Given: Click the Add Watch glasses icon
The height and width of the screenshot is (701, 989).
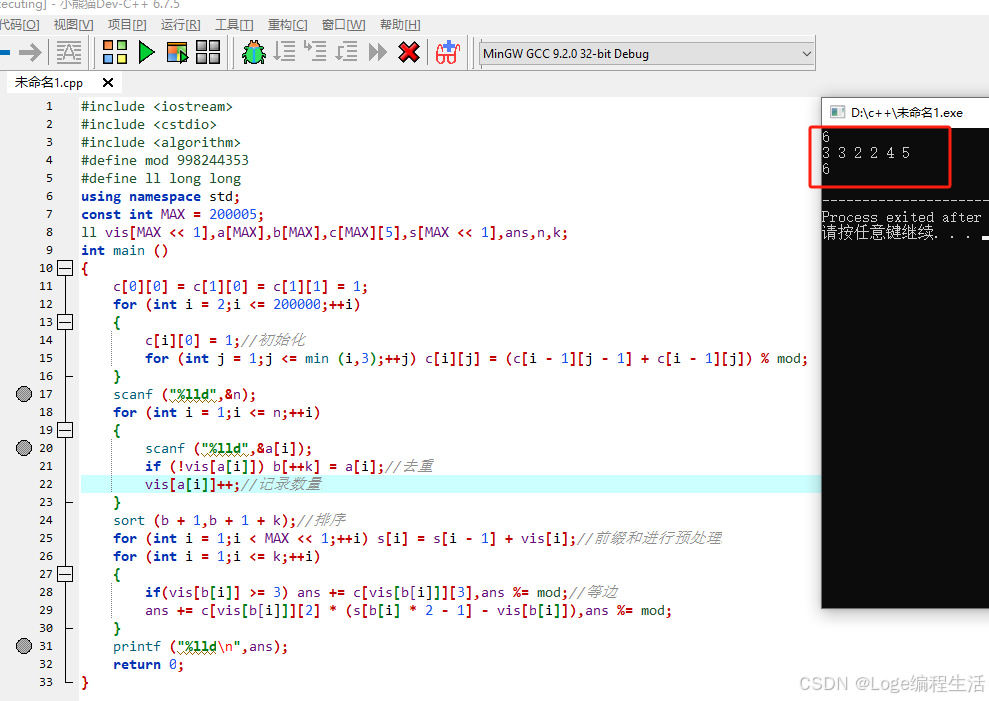Looking at the screenshot, I should 448,52.
